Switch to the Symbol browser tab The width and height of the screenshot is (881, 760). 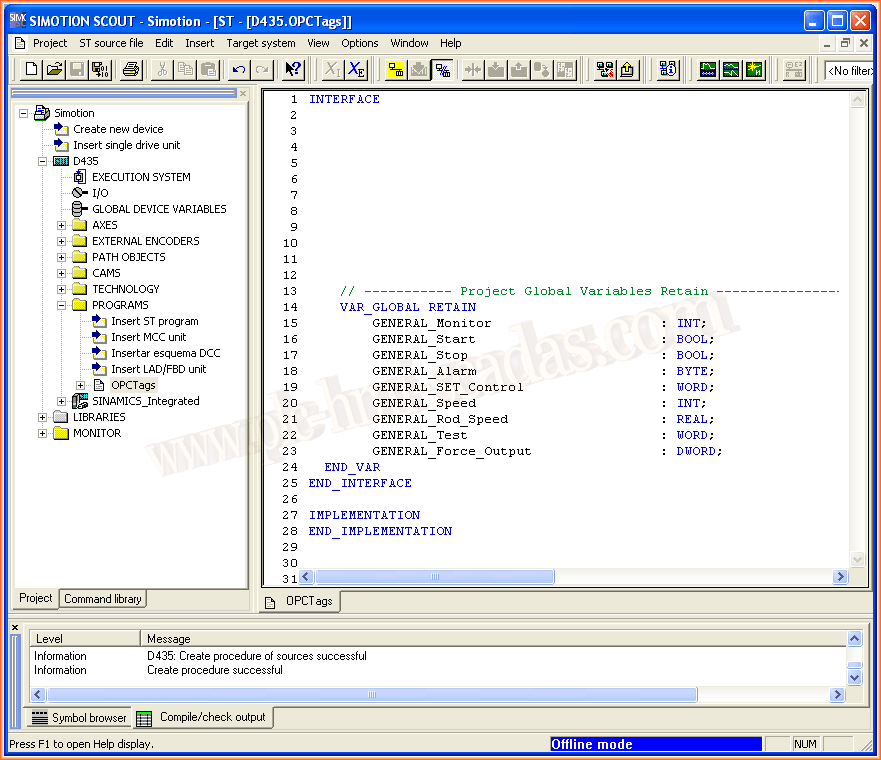[80, 717]
